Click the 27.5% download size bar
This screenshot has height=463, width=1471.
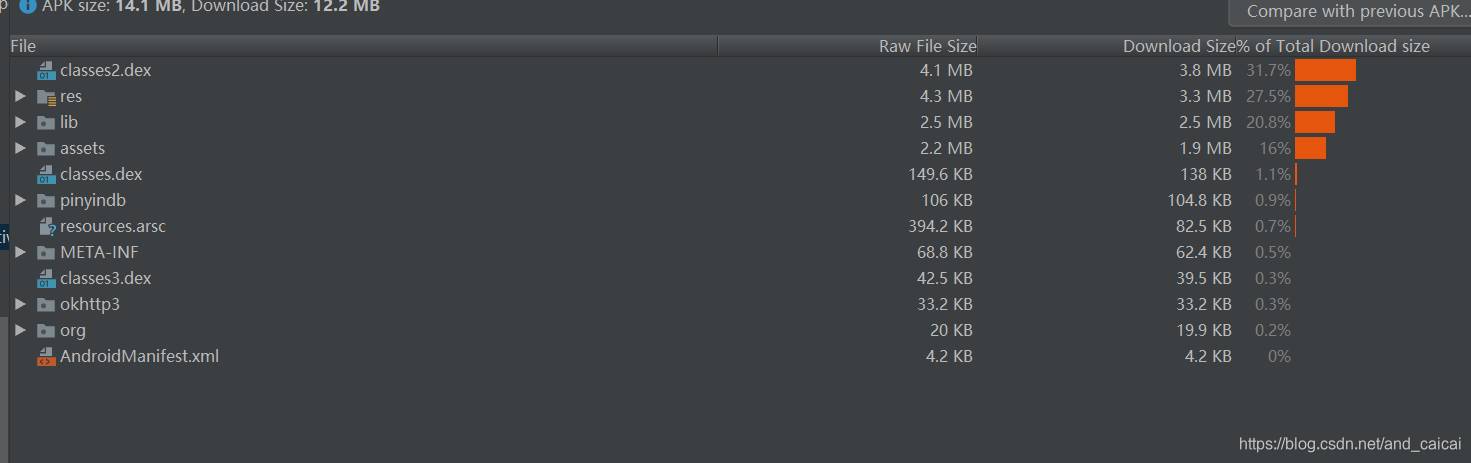click(1321, 96)
